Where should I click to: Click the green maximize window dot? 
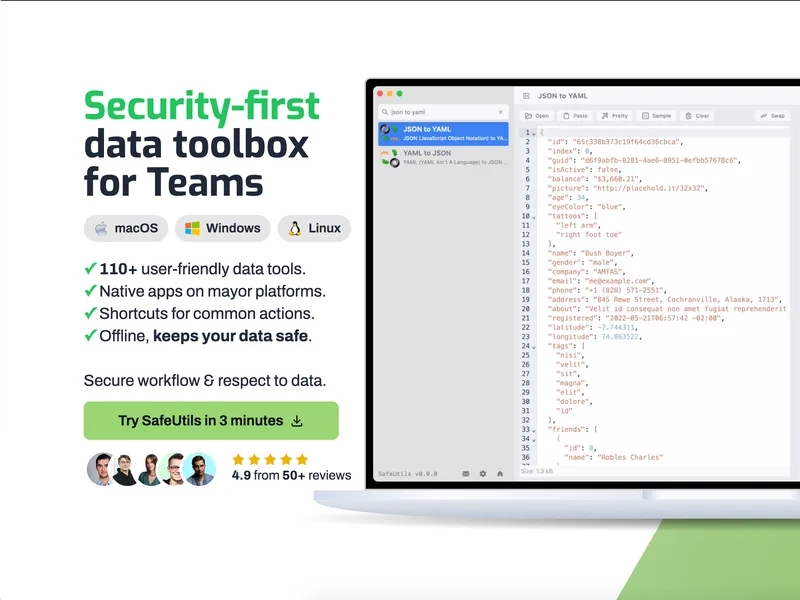coord(399,93)
